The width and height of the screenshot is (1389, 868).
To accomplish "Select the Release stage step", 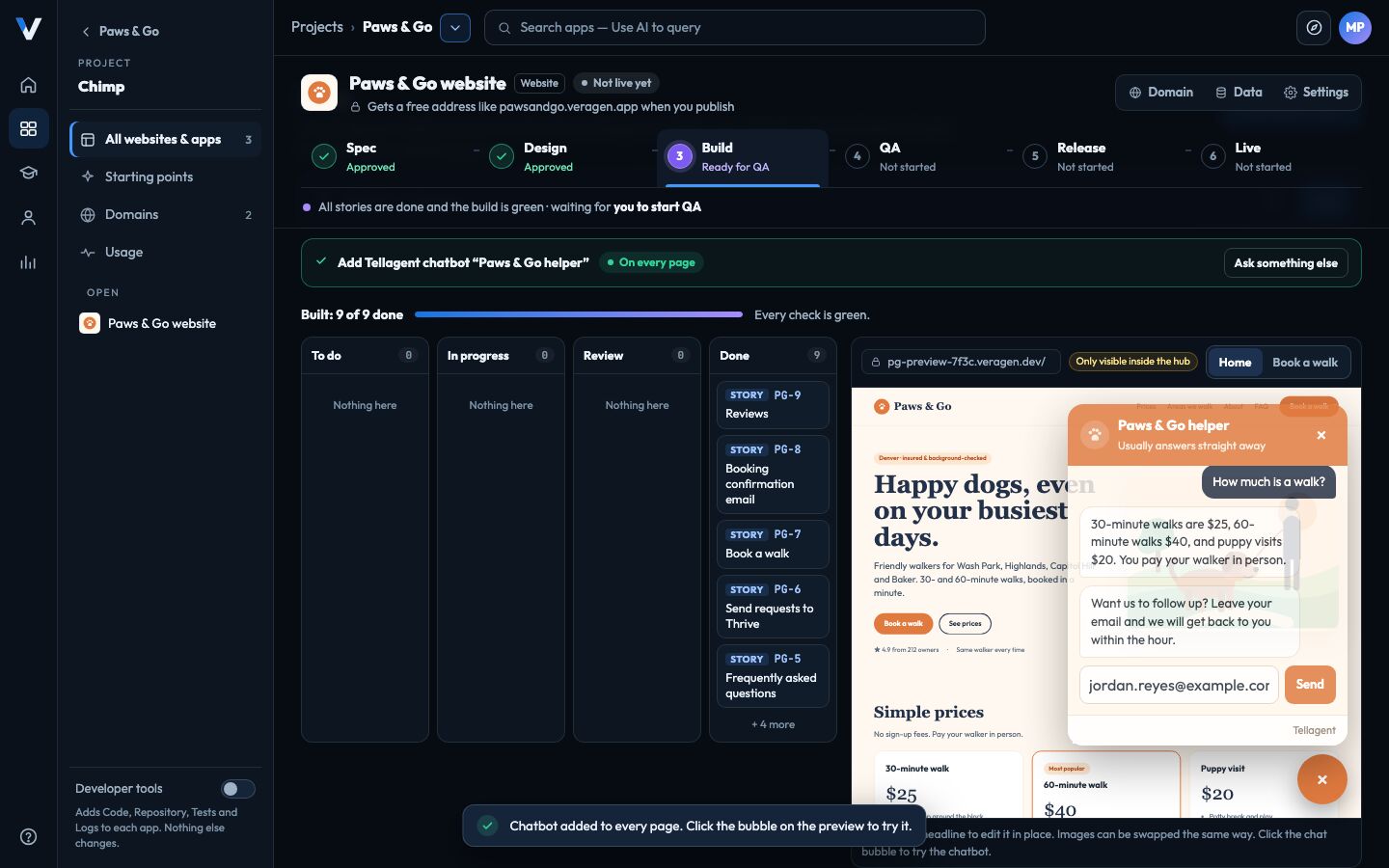I will pyautogui.click(x=1098, y=156).
